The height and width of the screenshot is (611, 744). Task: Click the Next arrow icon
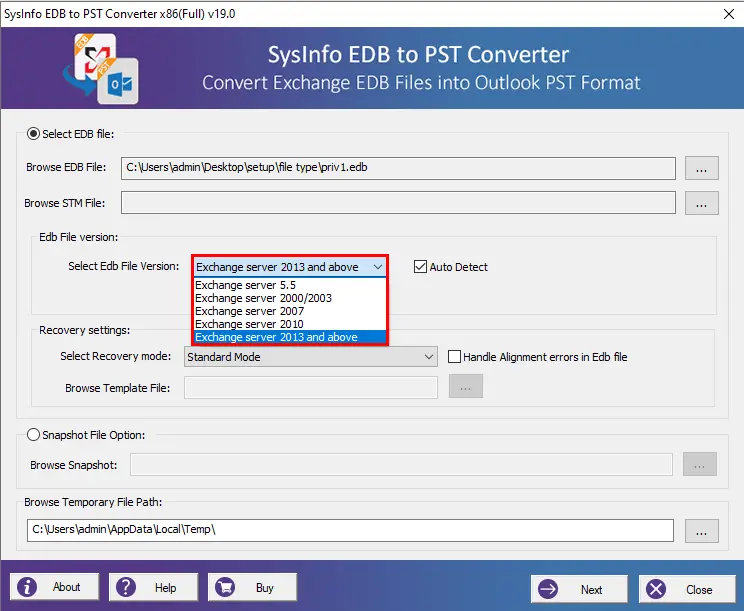[548, 589]
